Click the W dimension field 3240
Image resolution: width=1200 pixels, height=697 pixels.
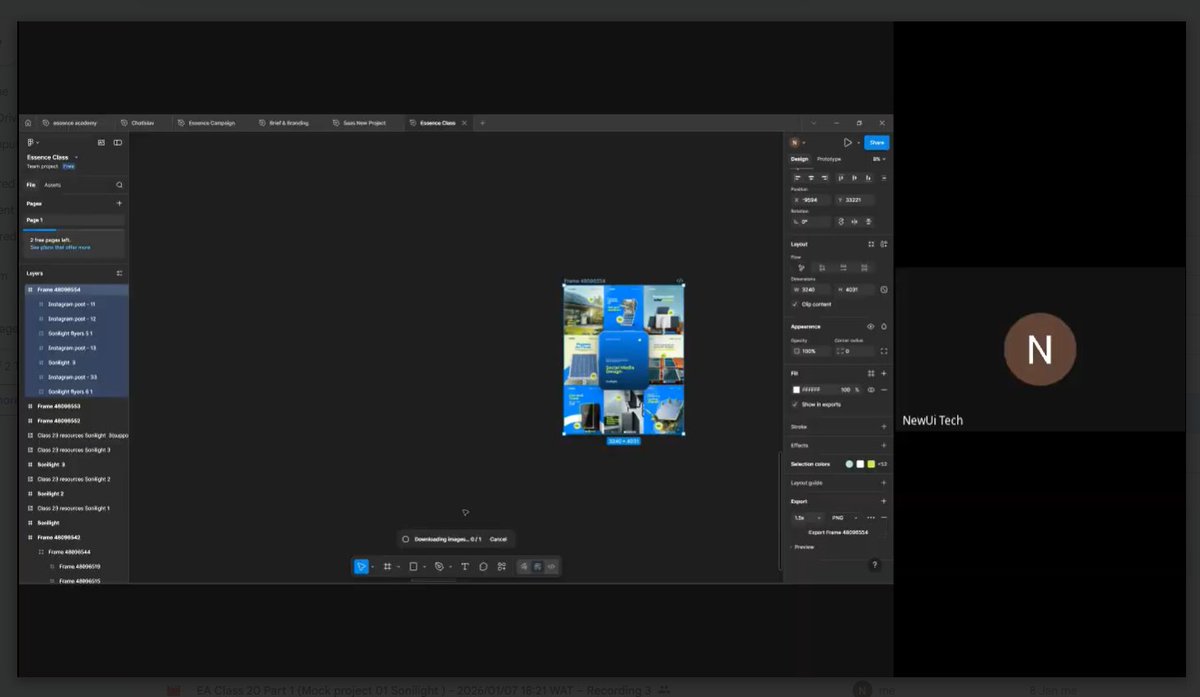(x=813, y=290)
